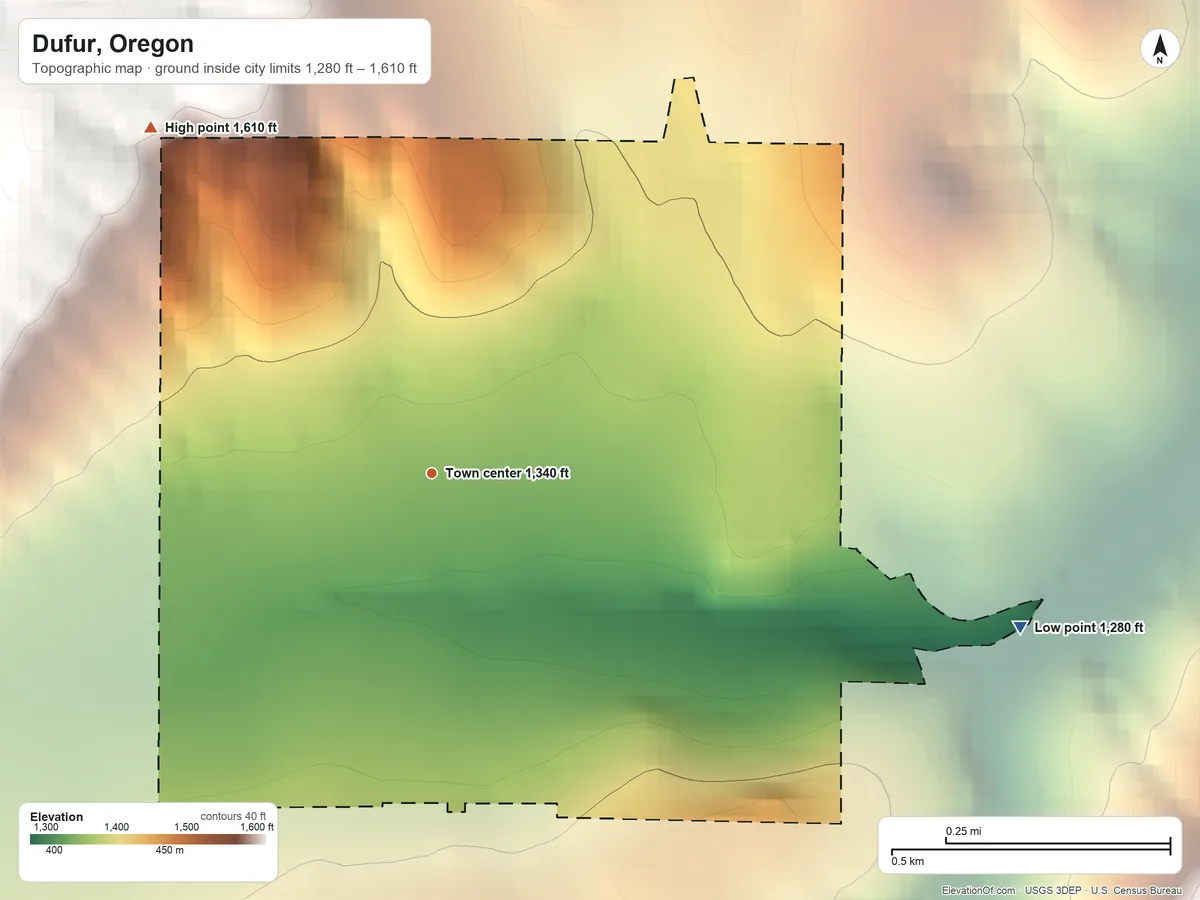
Task: Click the north arrow compass icon
Action: tap(1160, 50)
